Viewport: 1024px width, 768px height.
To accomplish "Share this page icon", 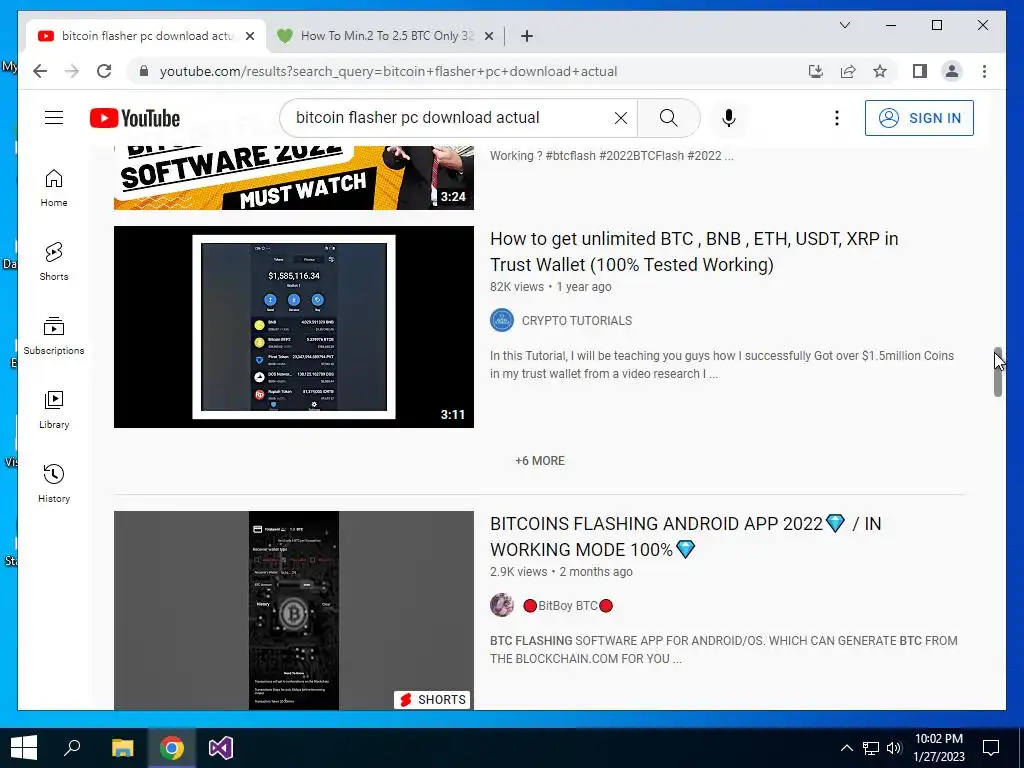I will pos(848,71).
